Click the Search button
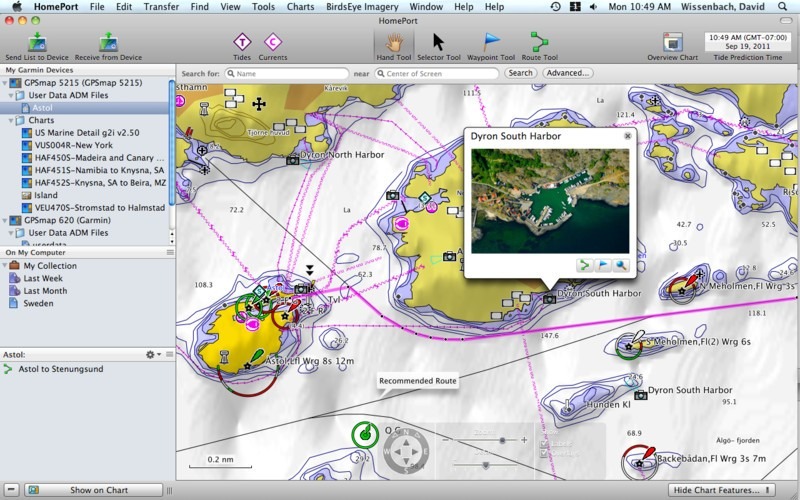Screen dimensions: 800x500 click(x=520, y=73)
